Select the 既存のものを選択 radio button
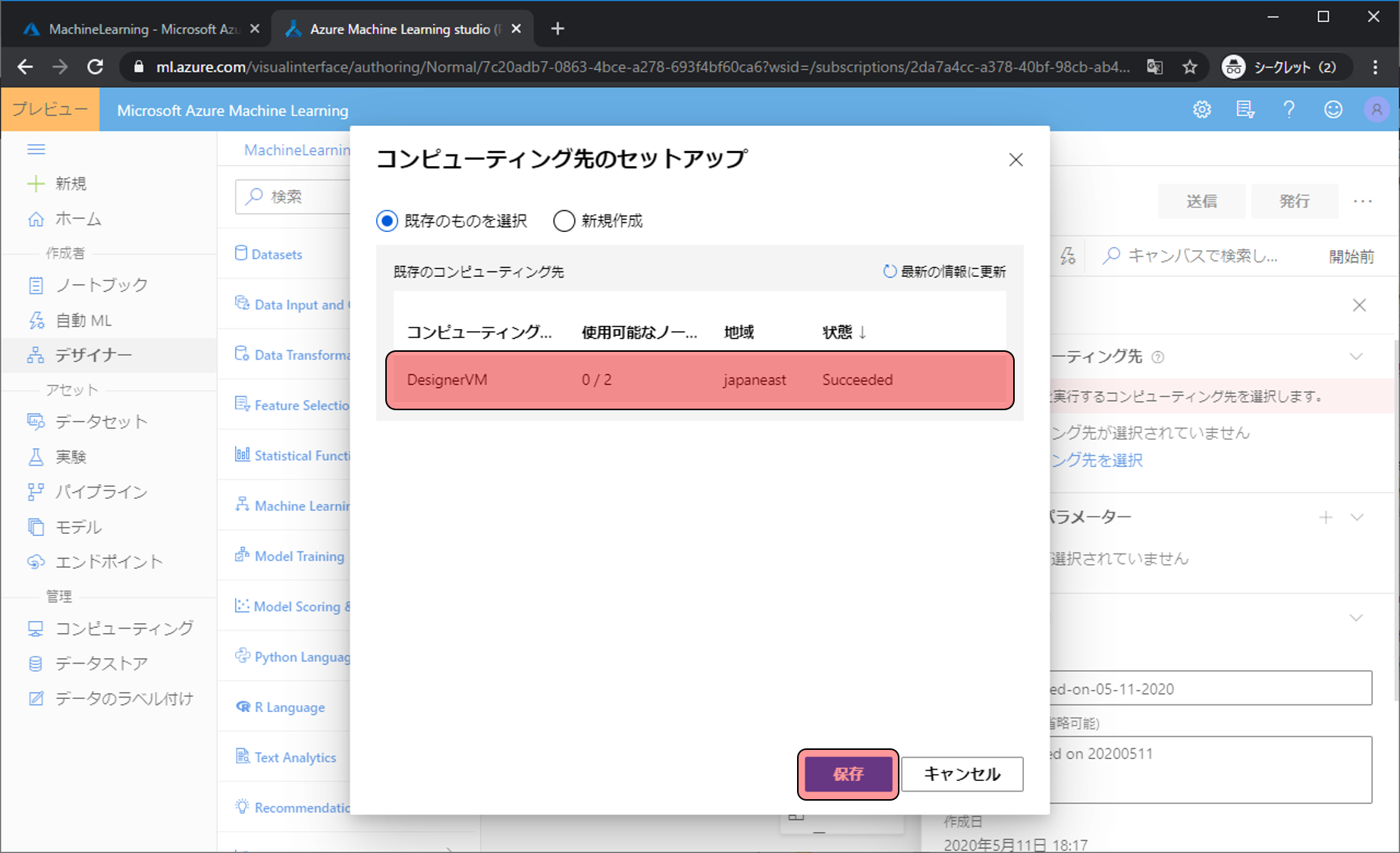This screenshot has width=1400, height=853. (388, 221)
